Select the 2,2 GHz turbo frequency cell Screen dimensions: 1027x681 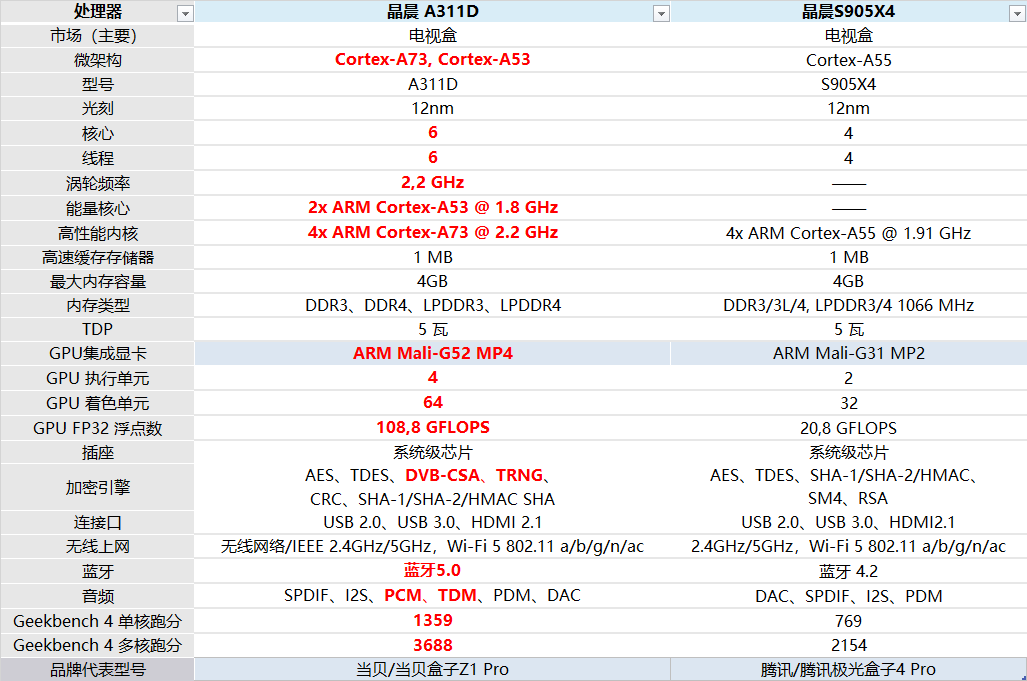[432, 183]
